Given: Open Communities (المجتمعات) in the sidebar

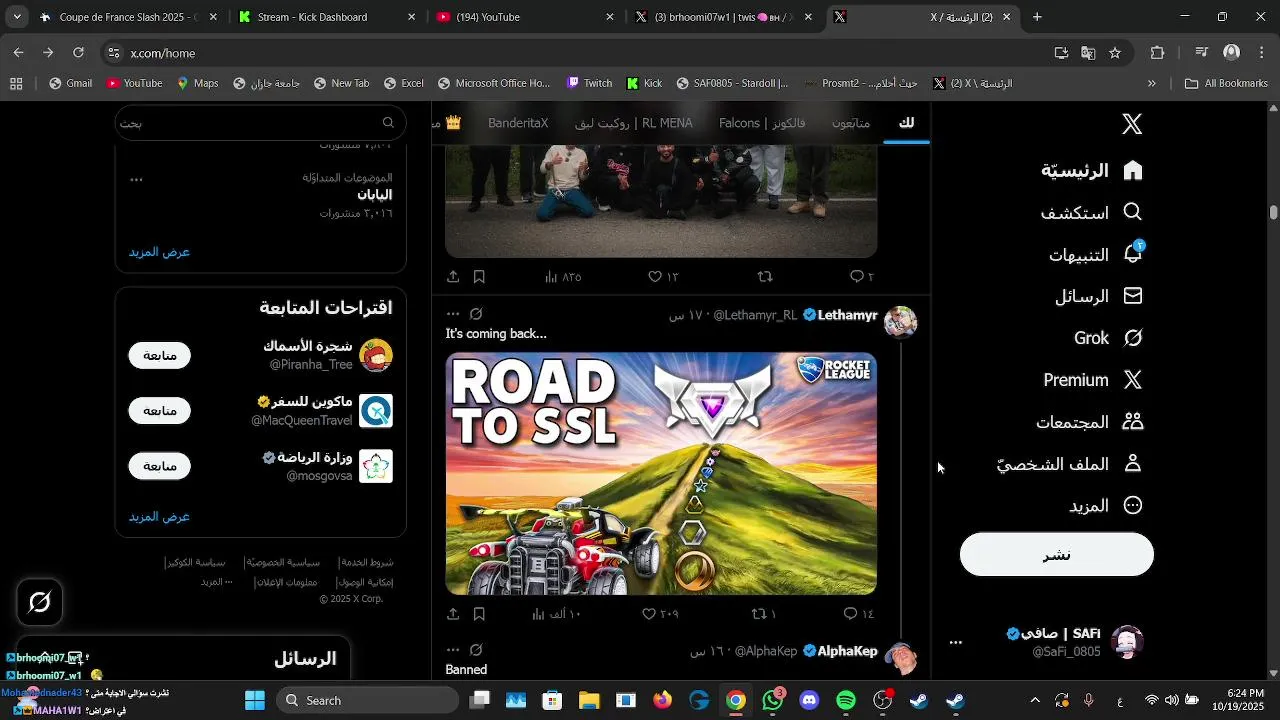Looking at the screenshot, I should 1090,422.
